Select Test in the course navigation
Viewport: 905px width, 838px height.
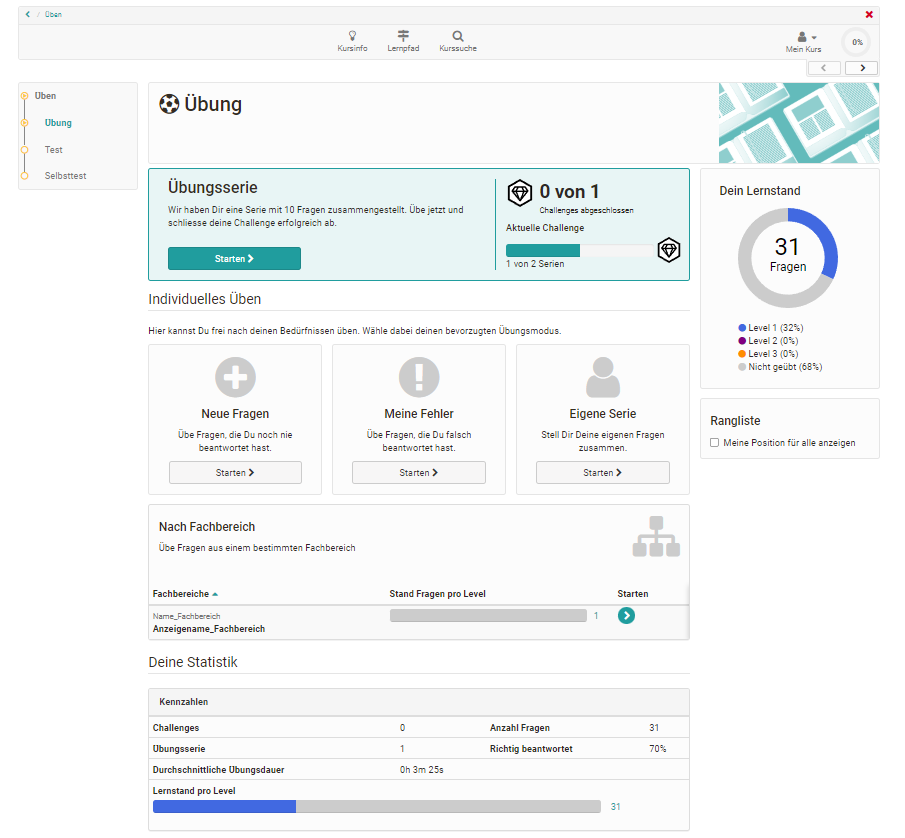coord(54,150)
